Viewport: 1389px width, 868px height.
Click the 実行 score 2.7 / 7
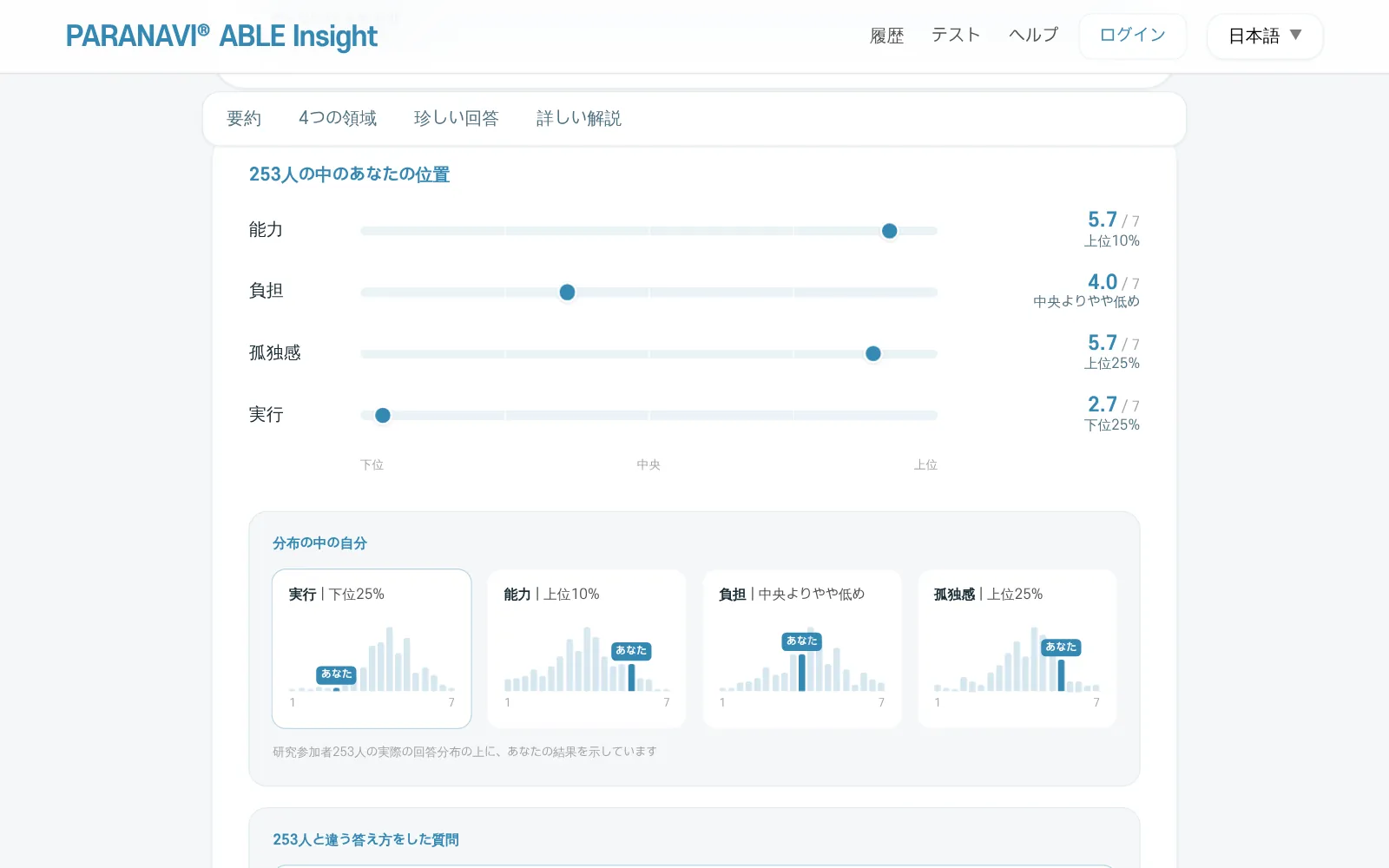[x=1113, y=404]
